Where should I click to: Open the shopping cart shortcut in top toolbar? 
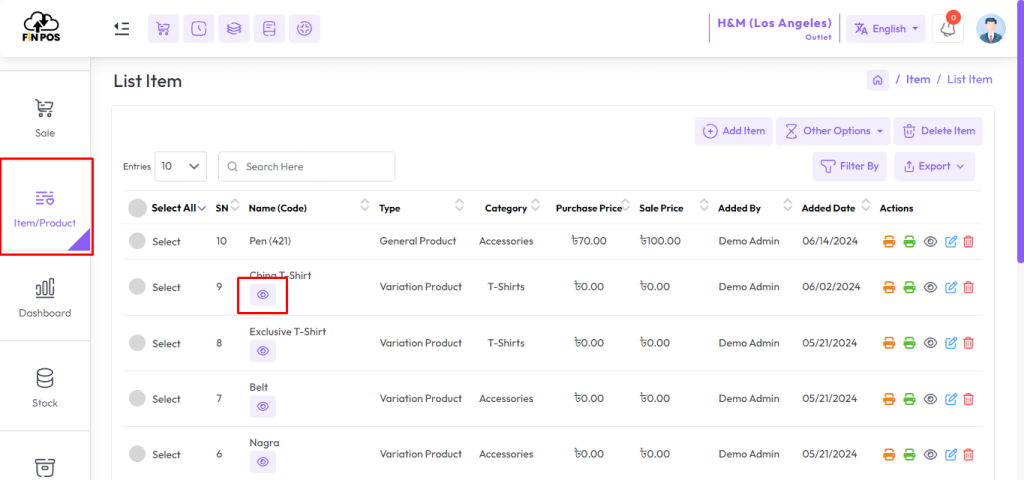[x=163, y=29]
